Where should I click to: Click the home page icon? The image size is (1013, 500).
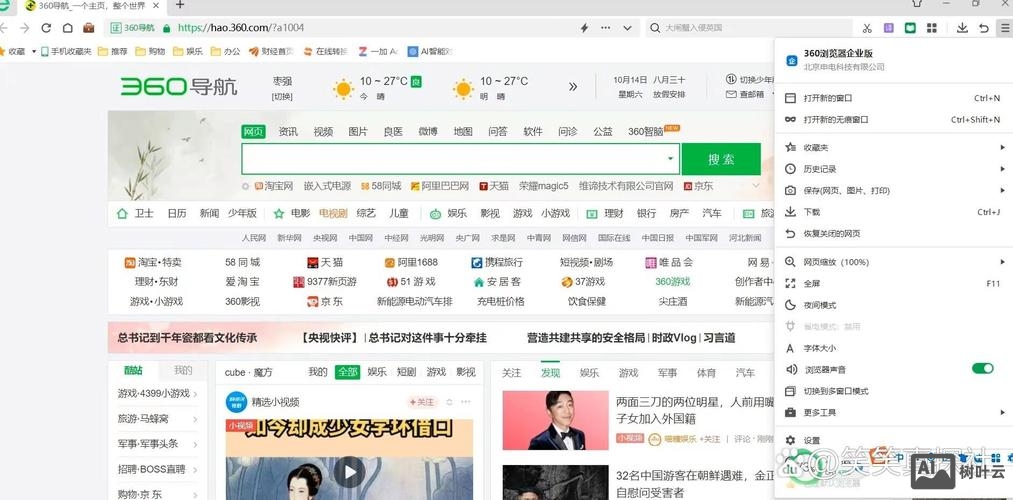tap(67, 28)
